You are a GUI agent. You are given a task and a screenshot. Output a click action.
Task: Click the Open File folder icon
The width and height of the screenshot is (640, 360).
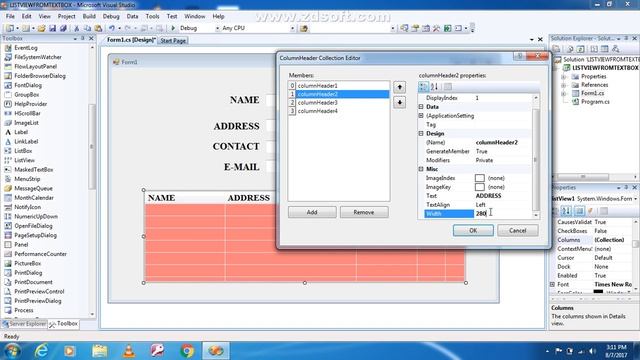(x=41, y=28)
